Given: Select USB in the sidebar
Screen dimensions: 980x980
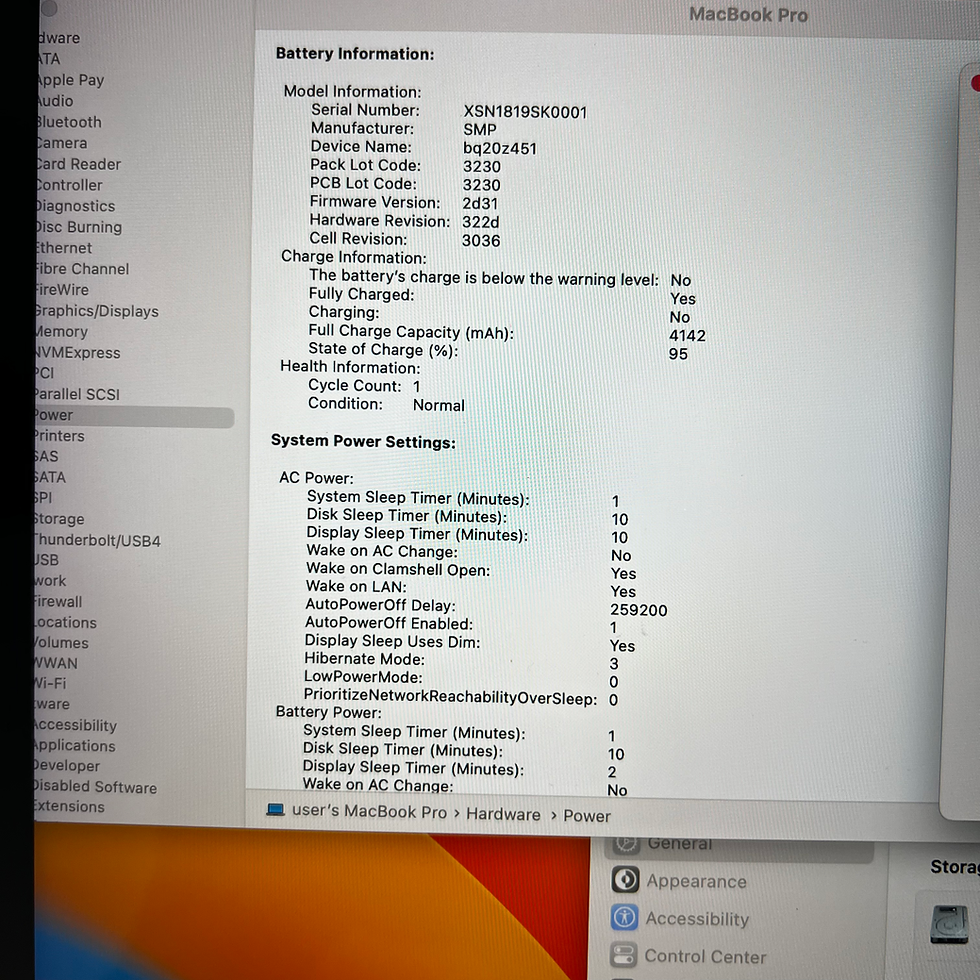Looking at the screenshot, I should (x=46, y=560).
